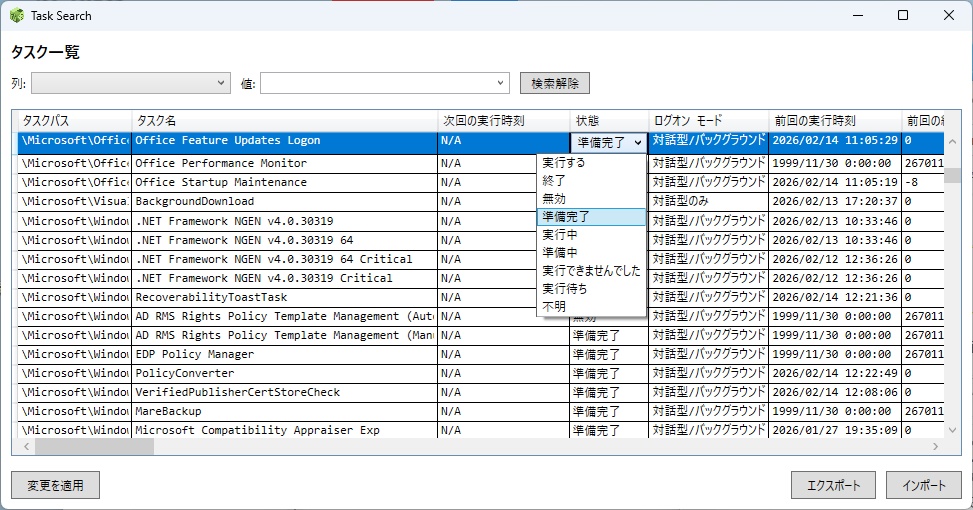Select the EDP Policy Manager cell
The height and width of the screenshot is (510, 973).
pos(284,354)
